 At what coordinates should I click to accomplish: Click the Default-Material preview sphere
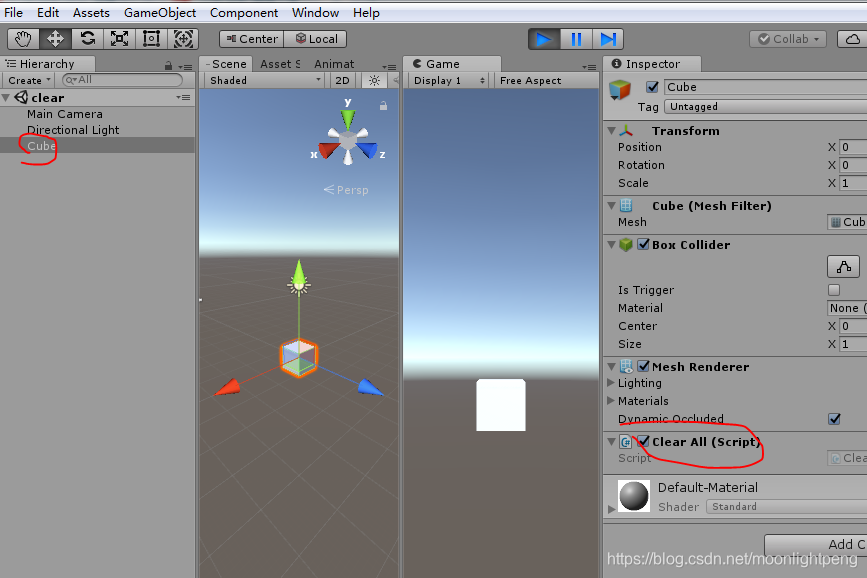pos(634,496)
